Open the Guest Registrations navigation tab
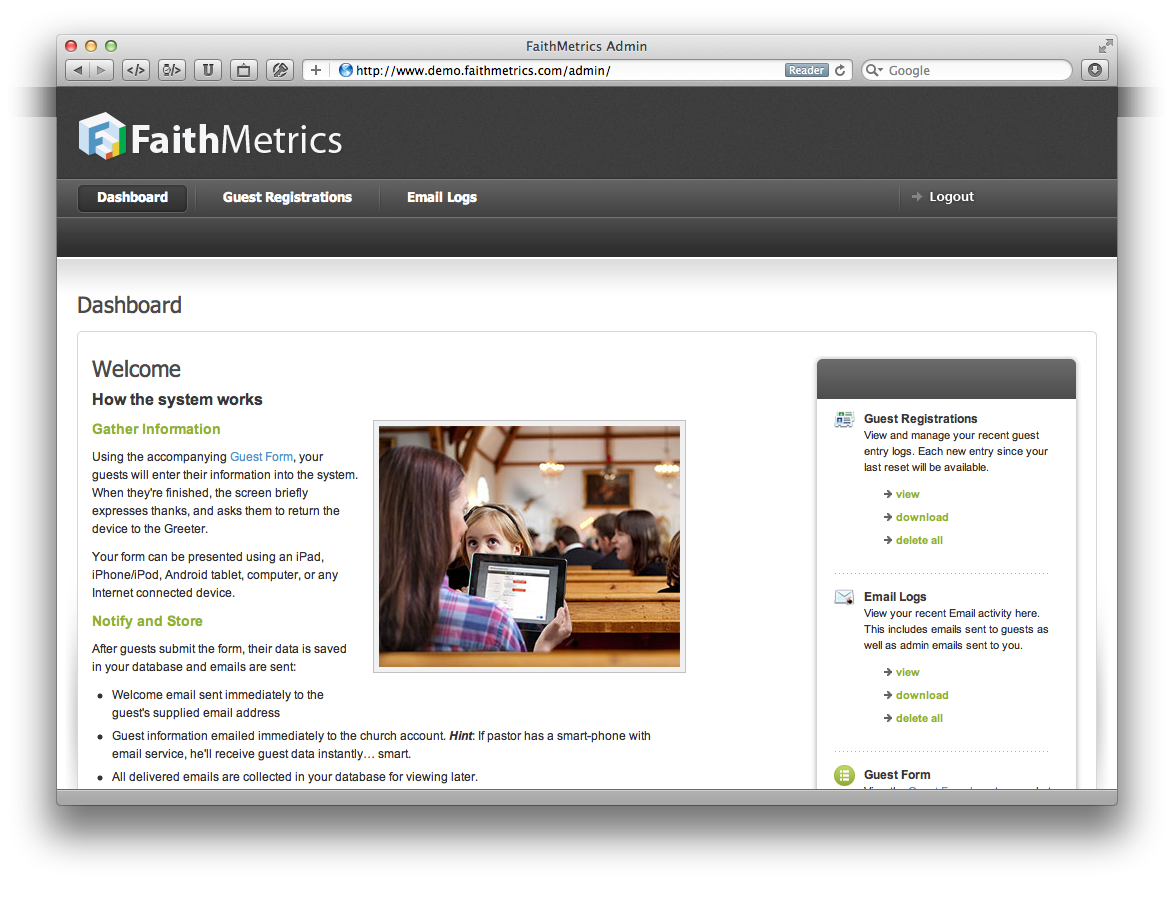This screenshot has height=914, width=1174. [x=287, y=198]
